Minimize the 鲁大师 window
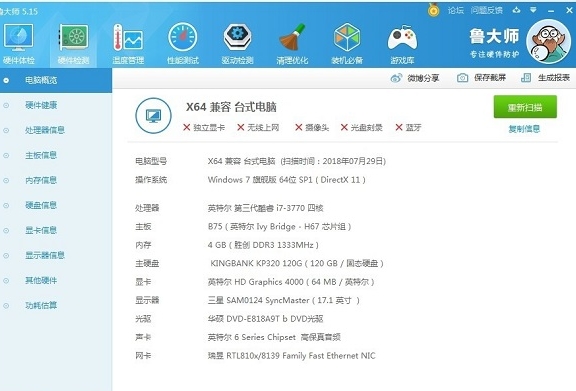Image resolution: width=576 pixels, height=391 pixels. tap(551, 11)
